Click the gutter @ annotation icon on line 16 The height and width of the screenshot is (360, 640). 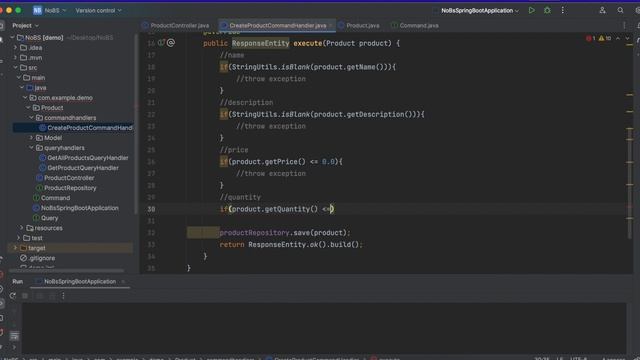(171, 42)
